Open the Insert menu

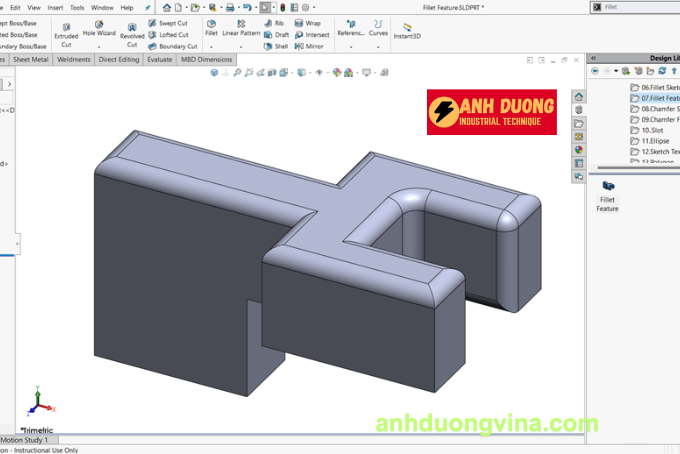coord(55,7)
